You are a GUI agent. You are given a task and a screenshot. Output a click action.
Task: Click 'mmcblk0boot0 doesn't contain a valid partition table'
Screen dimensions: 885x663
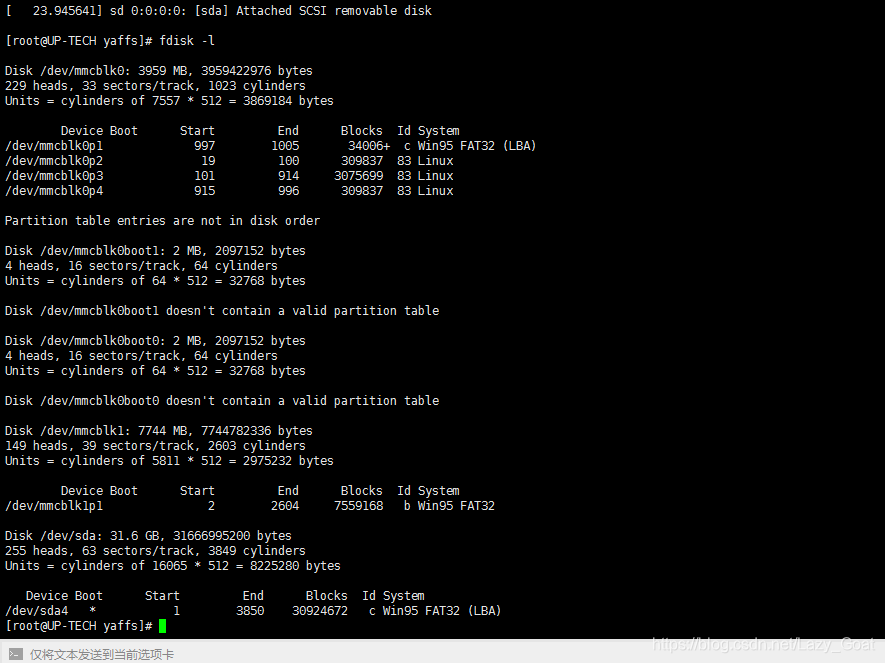(x=222, y=401)
